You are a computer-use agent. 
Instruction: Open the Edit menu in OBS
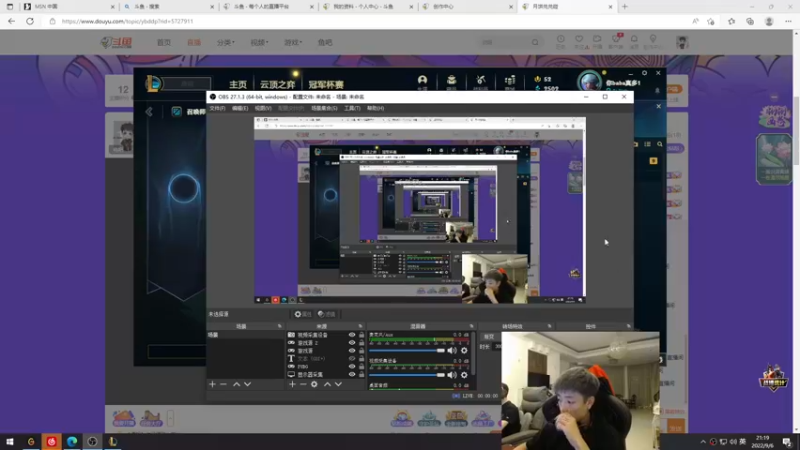240,108
